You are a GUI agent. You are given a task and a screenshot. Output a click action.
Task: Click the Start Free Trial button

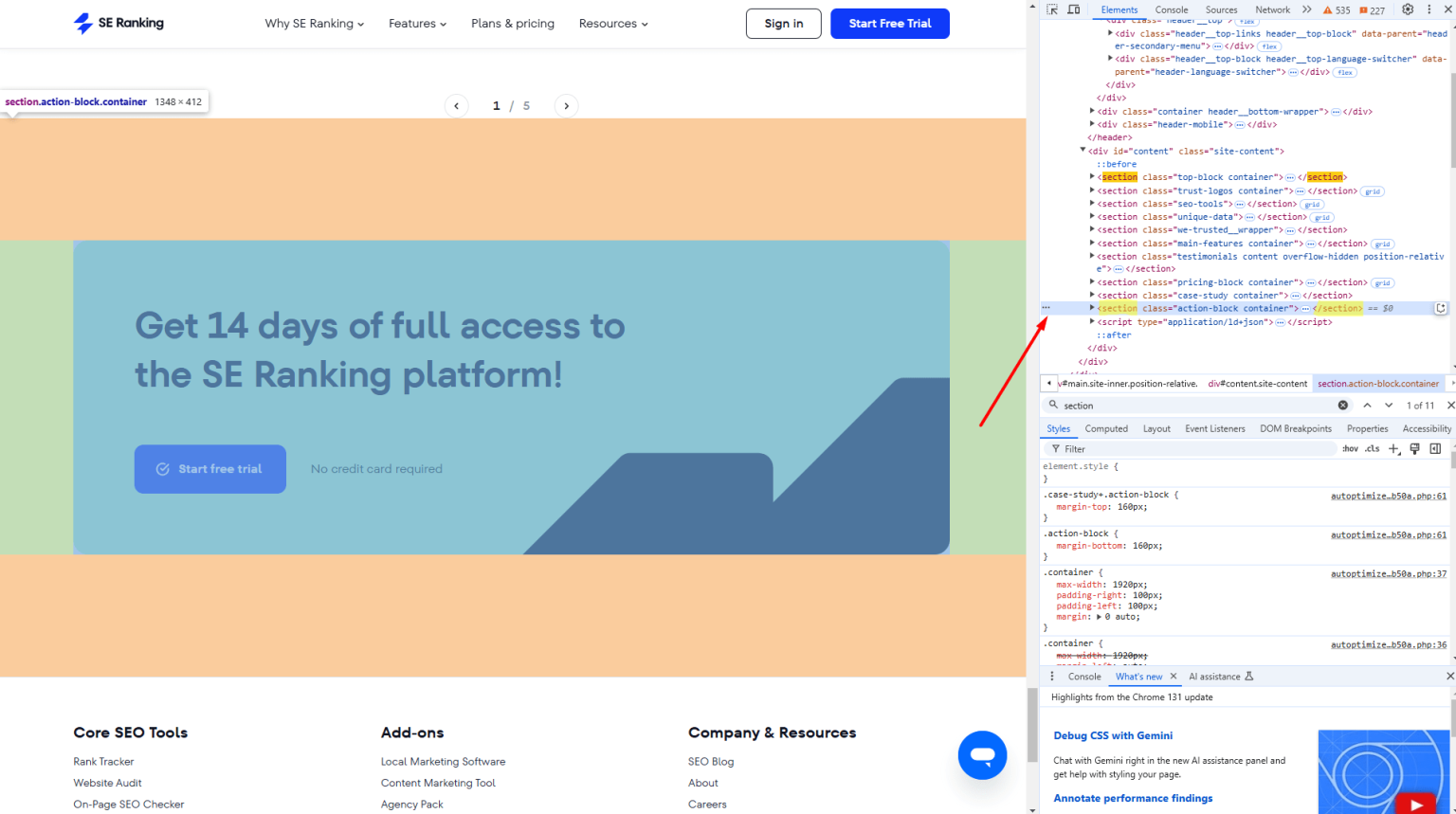(x=889, y=23)
